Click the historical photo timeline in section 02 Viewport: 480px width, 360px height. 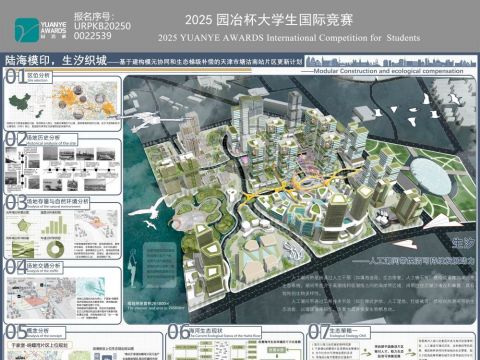point(63,169)
